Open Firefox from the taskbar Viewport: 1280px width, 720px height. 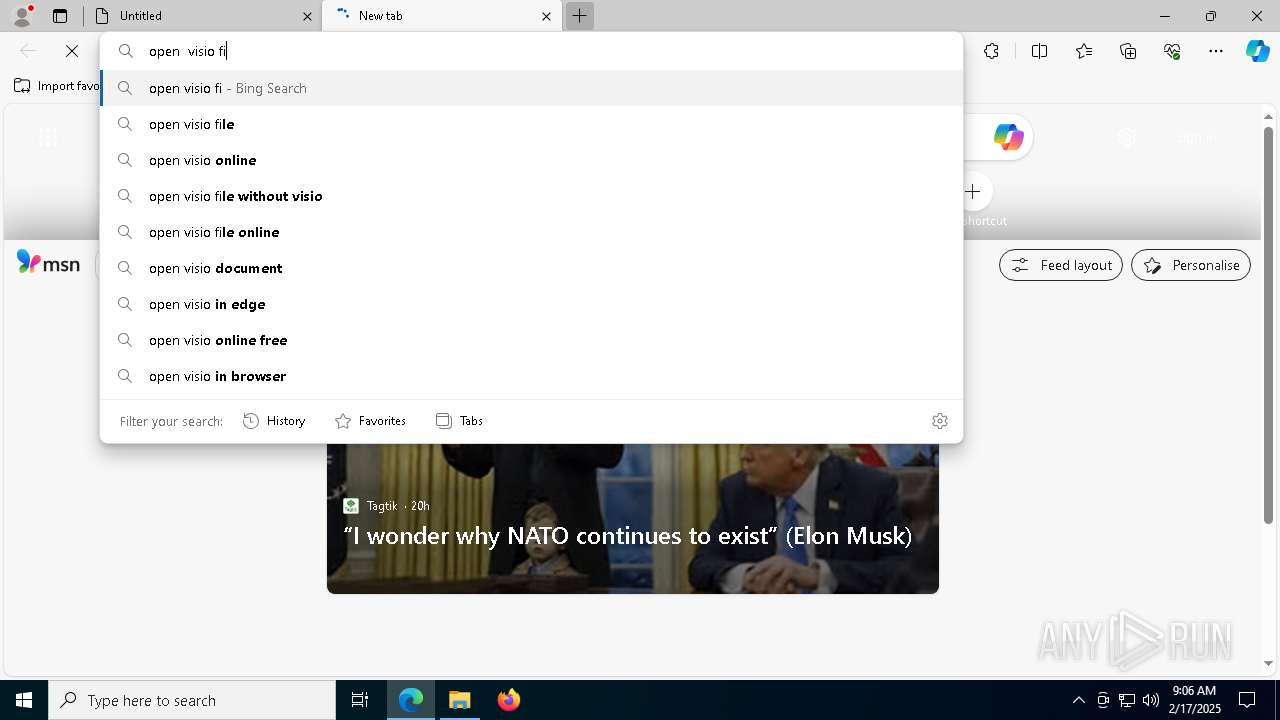pos(509,700)
